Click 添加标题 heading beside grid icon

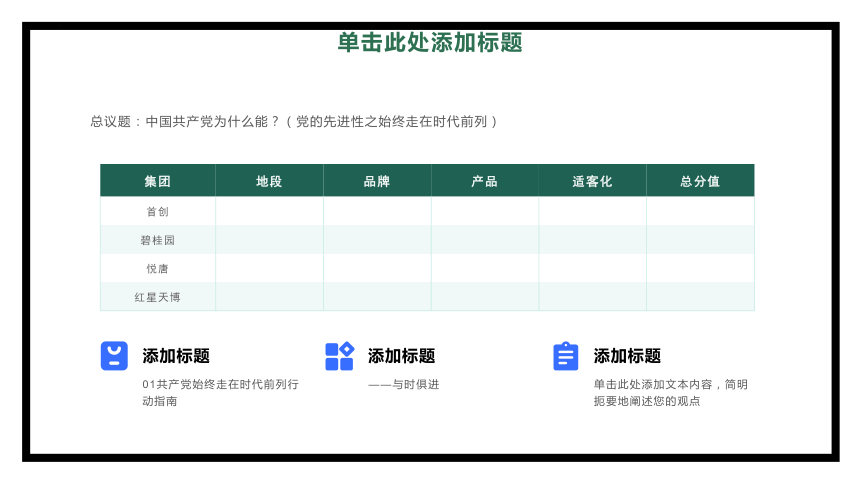401,356
